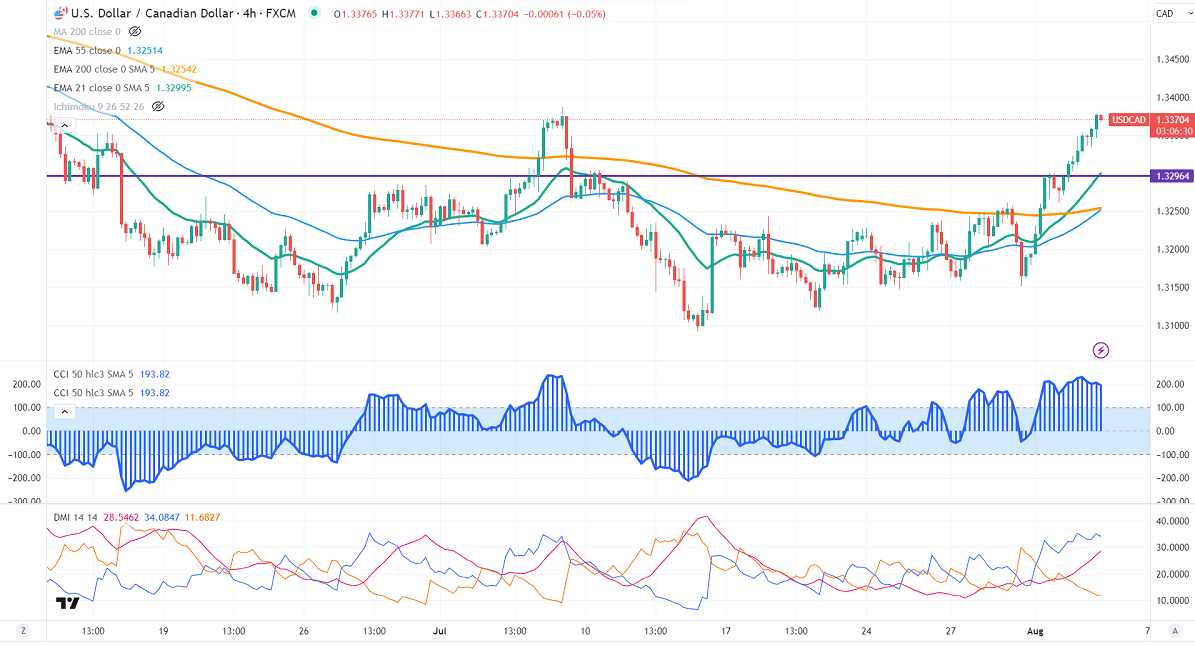The image size is (1195, 645).
Task: Click the 40.0000 DMI scale label
Action: 1172,521
